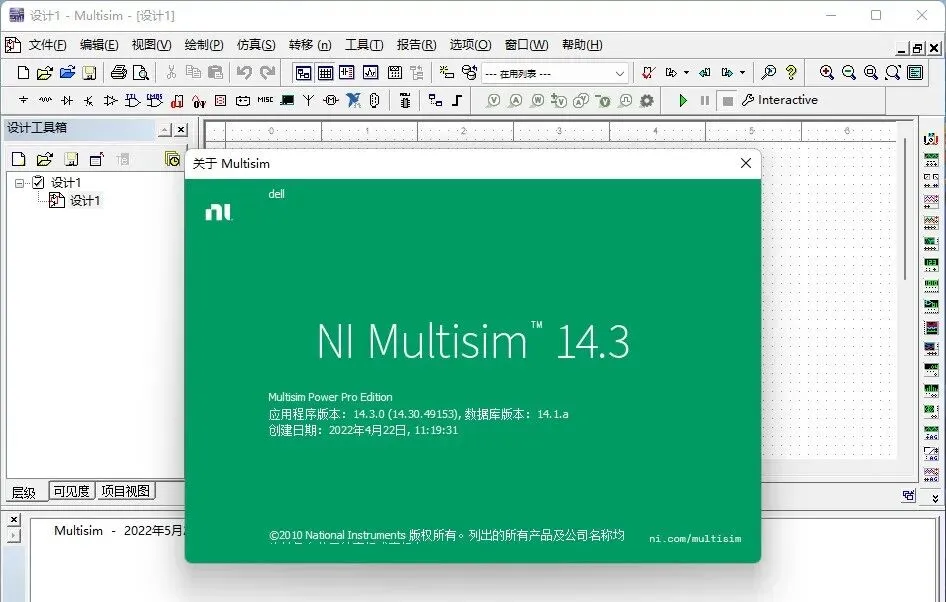
Task: Place Analog op-amp component
Action: (x=110, y=100)
